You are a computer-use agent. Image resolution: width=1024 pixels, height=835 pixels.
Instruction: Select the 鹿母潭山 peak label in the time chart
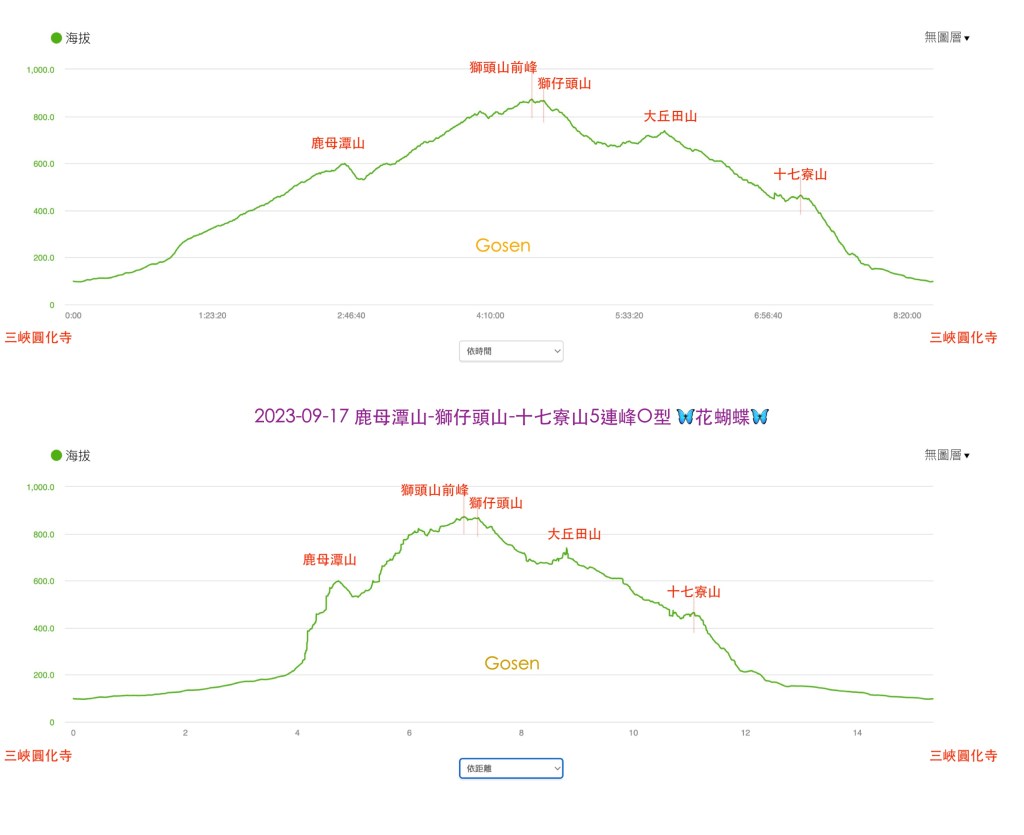coord(338,143)
